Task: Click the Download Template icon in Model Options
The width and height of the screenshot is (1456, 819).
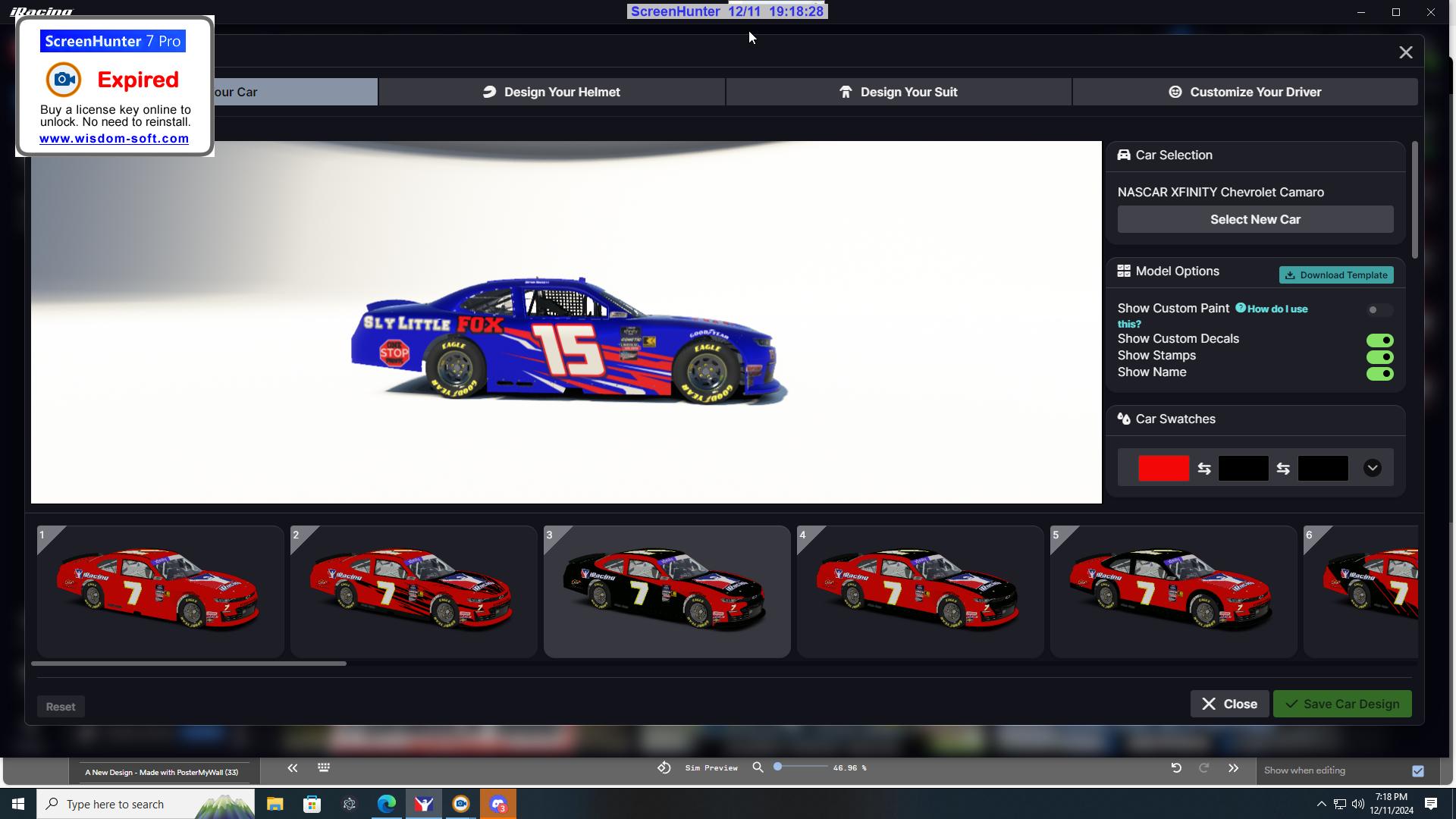Action: click(x=1291, y=275)
